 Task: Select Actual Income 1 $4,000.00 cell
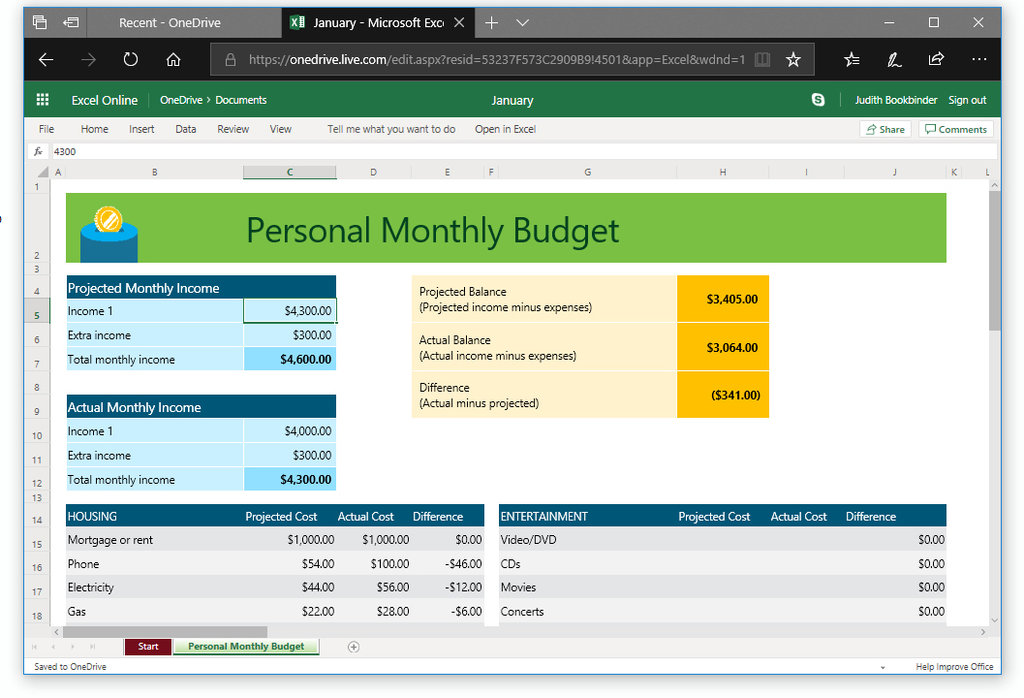pyautogui.click(x=290, y=431)
